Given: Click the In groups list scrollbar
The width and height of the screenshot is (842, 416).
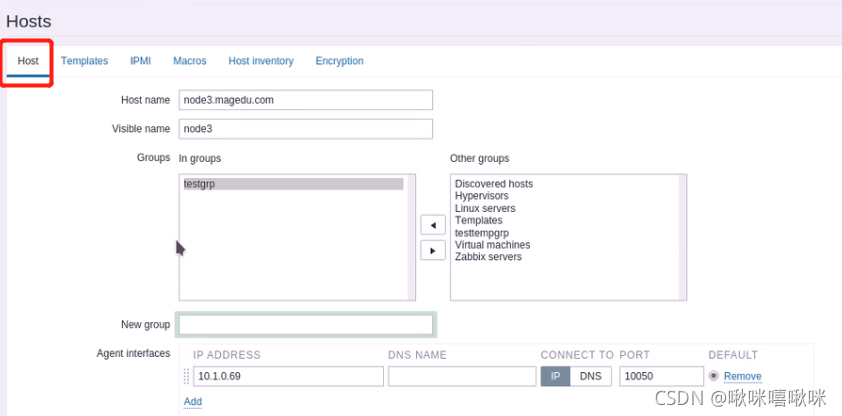Looking at the screenshot, I should pyautogui.click(x=411, y=237).
